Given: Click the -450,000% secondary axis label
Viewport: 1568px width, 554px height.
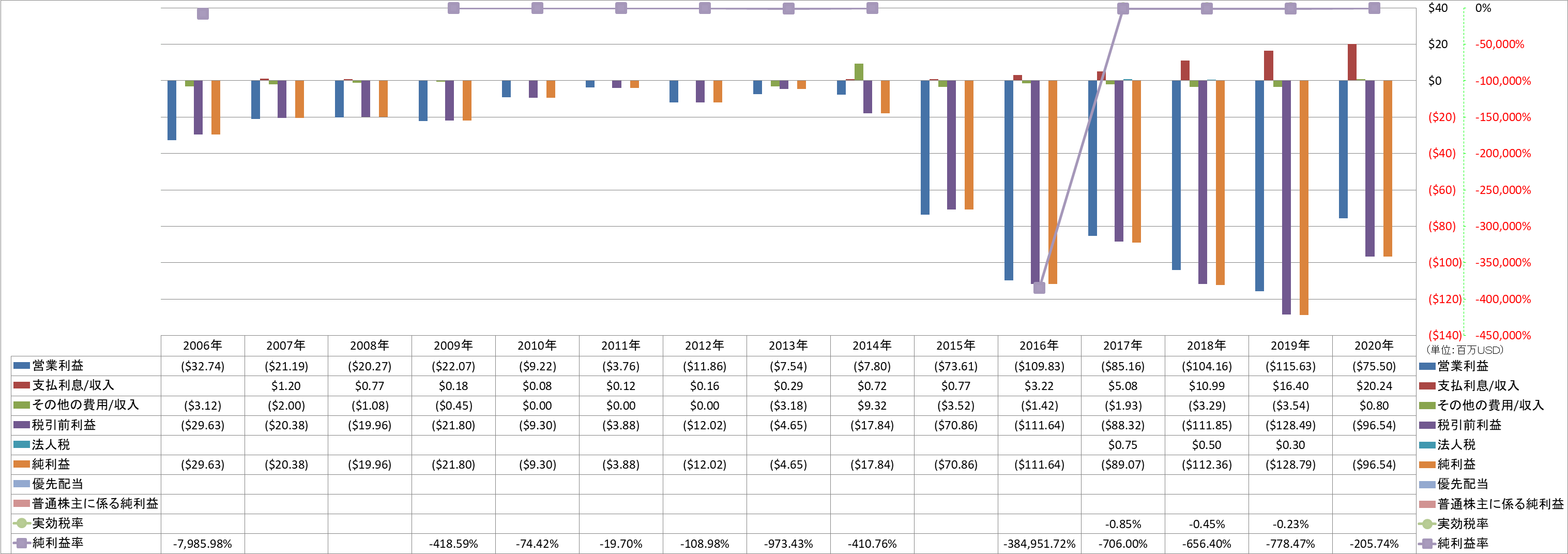Looking at the screenshot, I should [1503, 335].
